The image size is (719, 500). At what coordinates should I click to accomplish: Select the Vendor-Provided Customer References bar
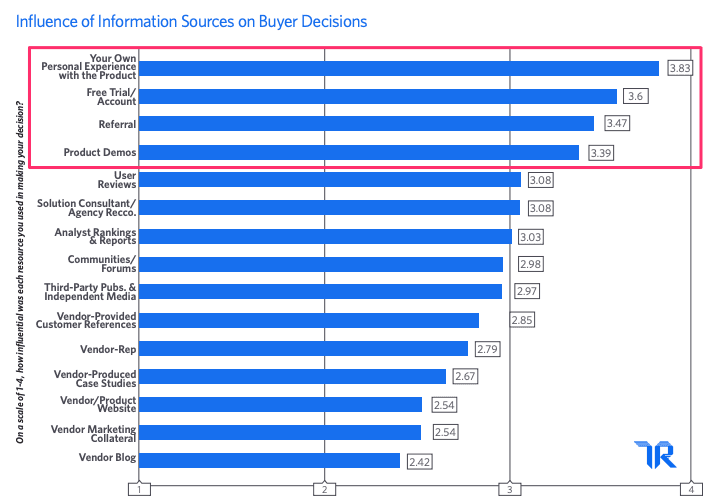(x=308, y=320)
